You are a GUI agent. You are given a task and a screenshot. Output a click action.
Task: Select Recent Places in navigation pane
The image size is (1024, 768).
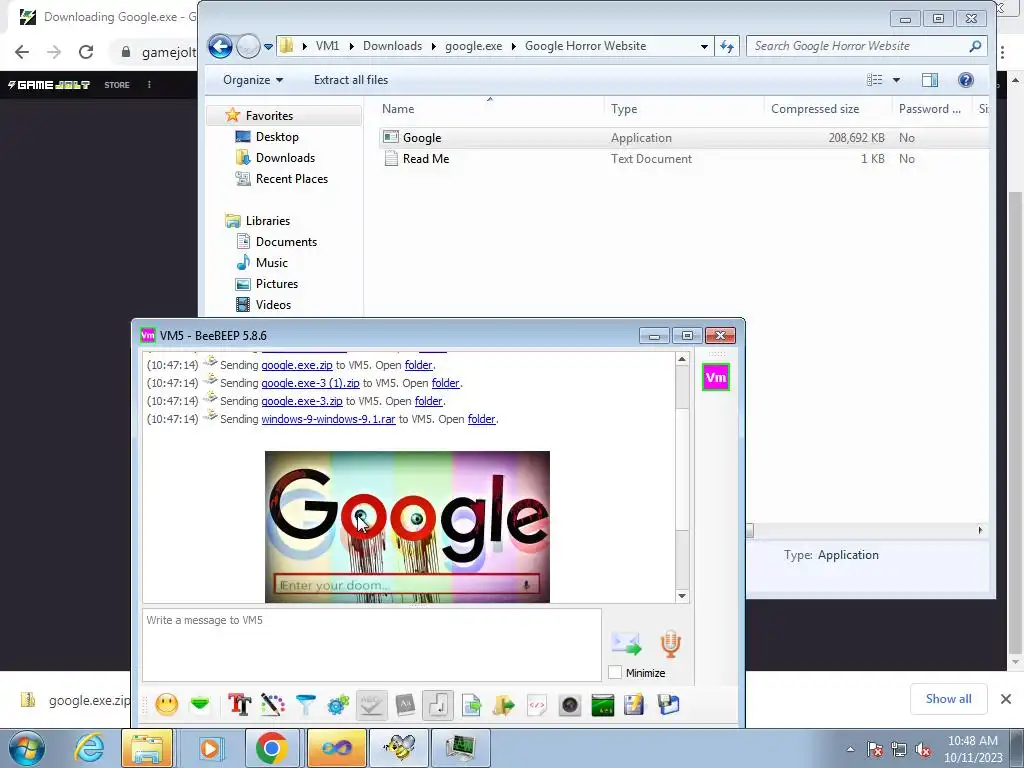[x=291, y=178]
